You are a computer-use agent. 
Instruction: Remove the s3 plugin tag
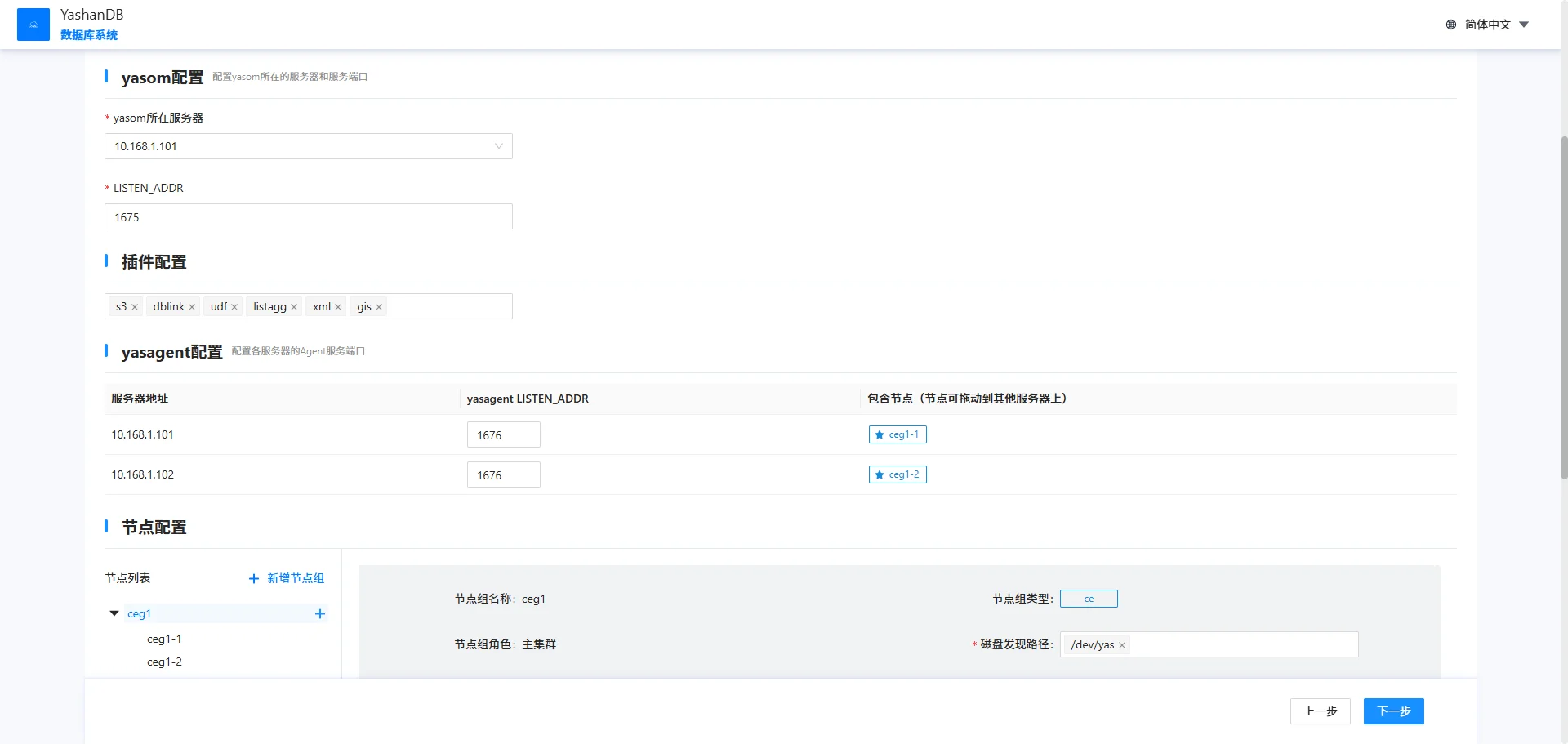coord(135,307)
